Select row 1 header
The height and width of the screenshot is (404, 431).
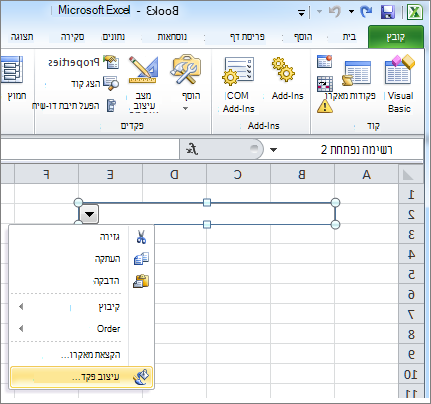click(411, 194)
